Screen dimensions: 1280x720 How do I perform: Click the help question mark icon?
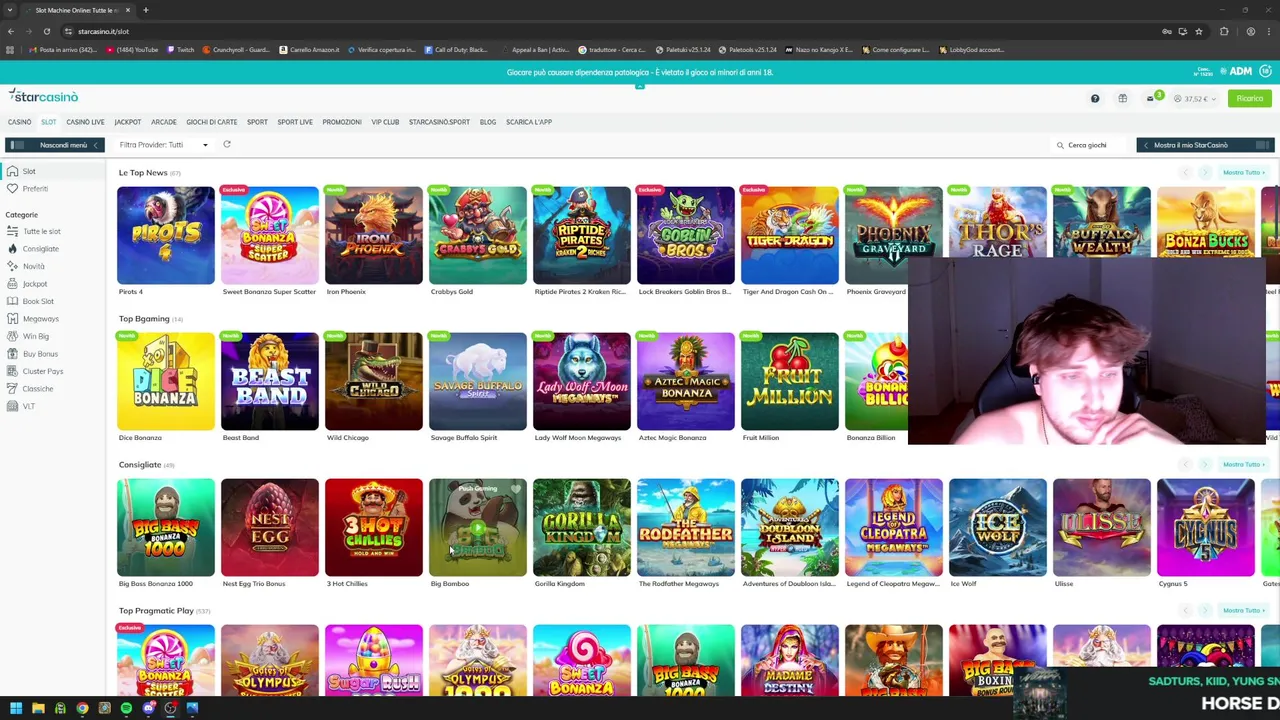1095,98
